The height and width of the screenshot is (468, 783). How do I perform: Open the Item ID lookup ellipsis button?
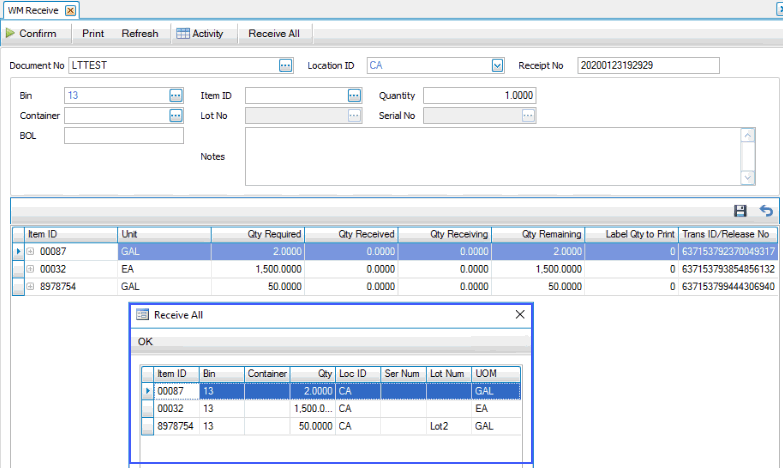click(354, 95)
